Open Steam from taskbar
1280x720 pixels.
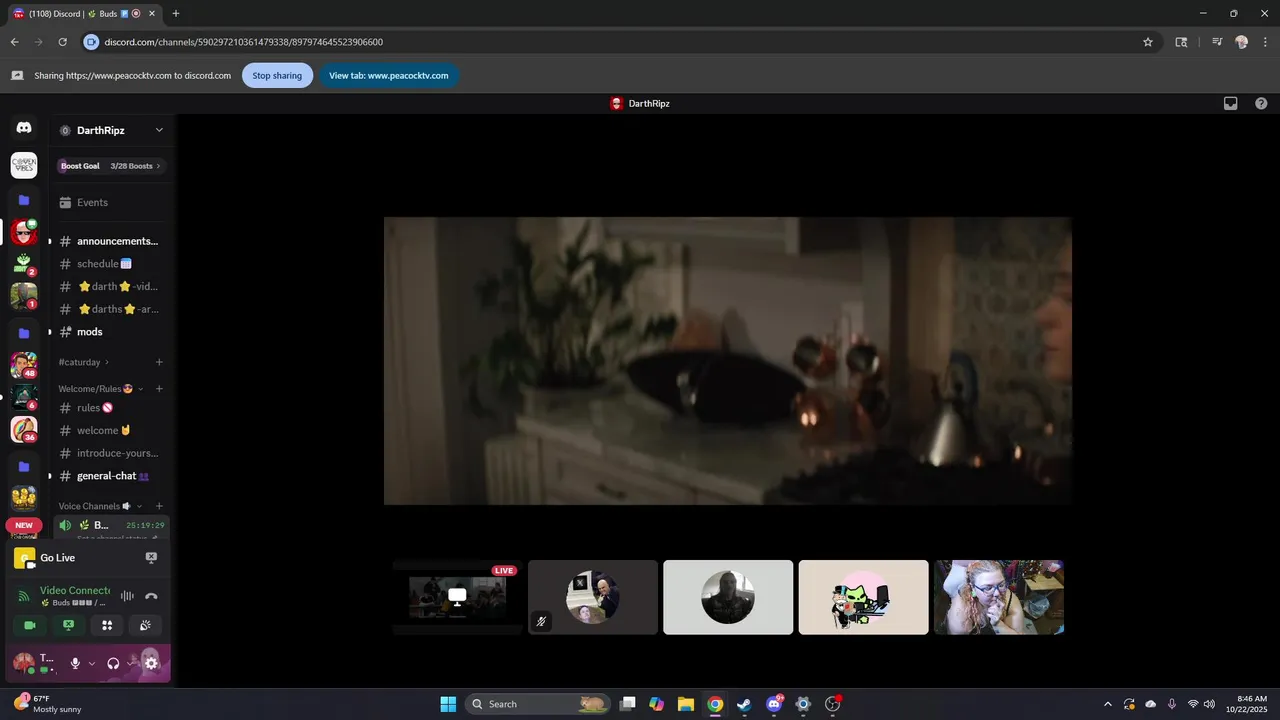click(x=744, y=704)
